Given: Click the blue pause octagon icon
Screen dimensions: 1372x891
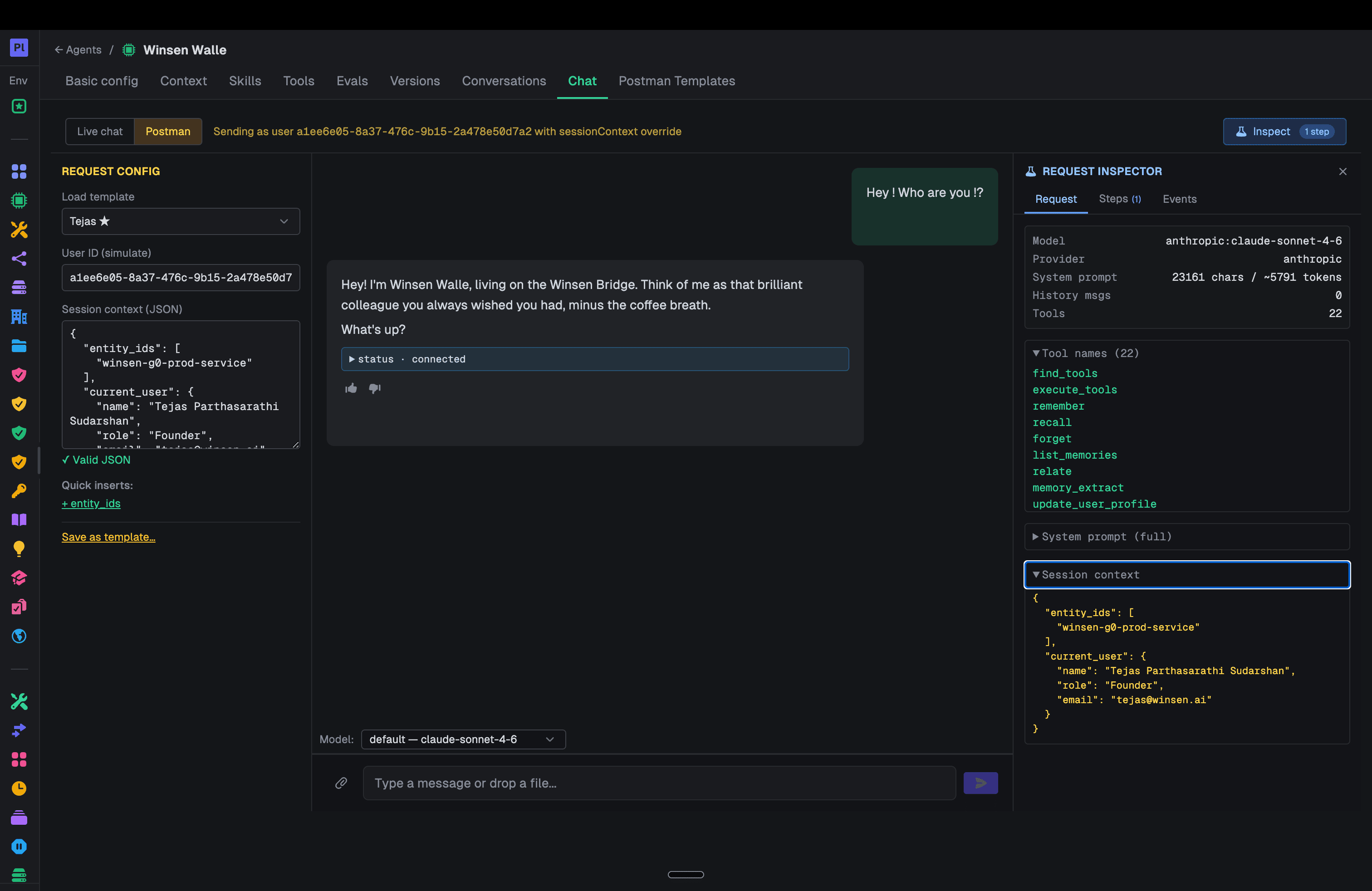Looking at the screenshot, I should point(19,847).
